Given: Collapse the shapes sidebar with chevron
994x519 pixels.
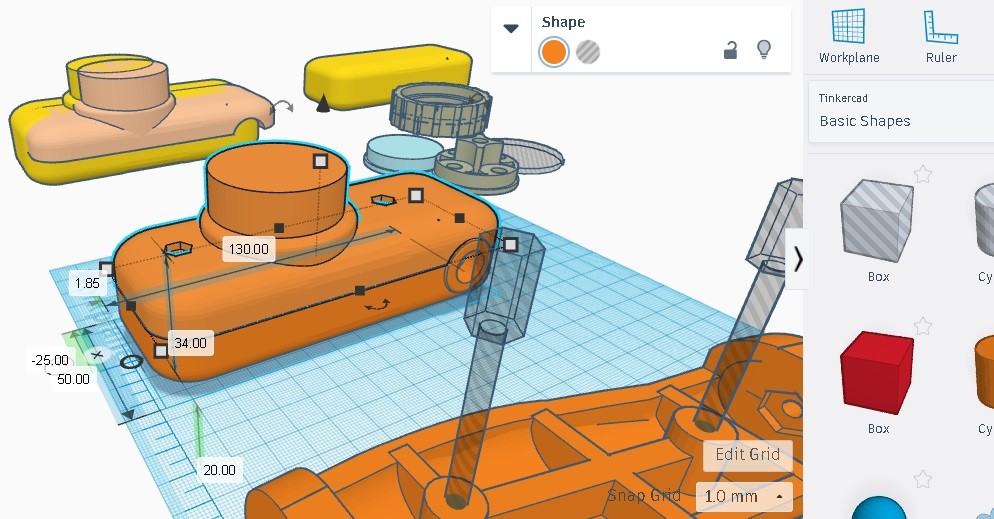Looking at the screenshot, I should pos(797,259).
